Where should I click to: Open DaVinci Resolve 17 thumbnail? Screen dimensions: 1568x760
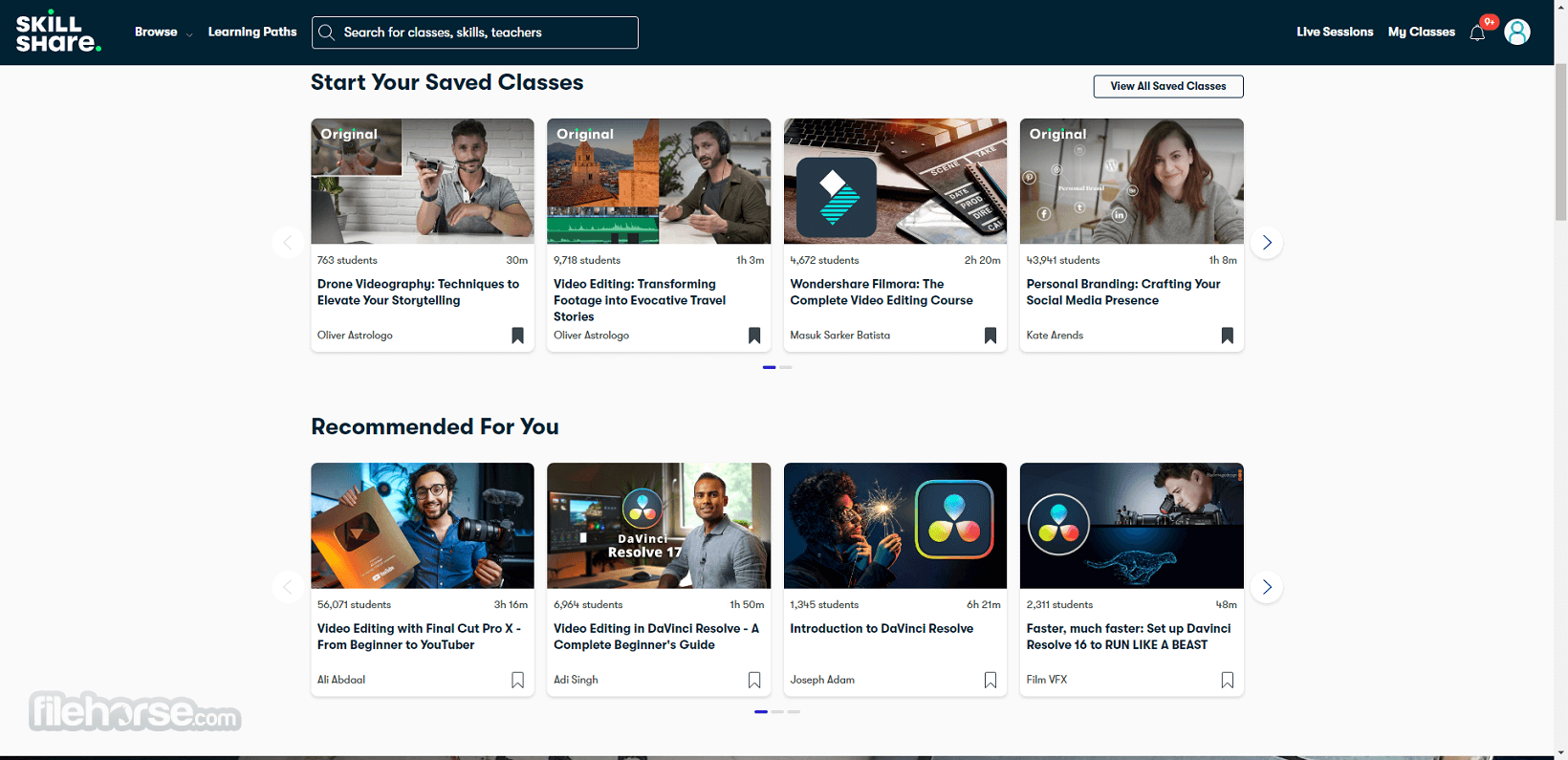pyautogui.click(x=659, y=526)
